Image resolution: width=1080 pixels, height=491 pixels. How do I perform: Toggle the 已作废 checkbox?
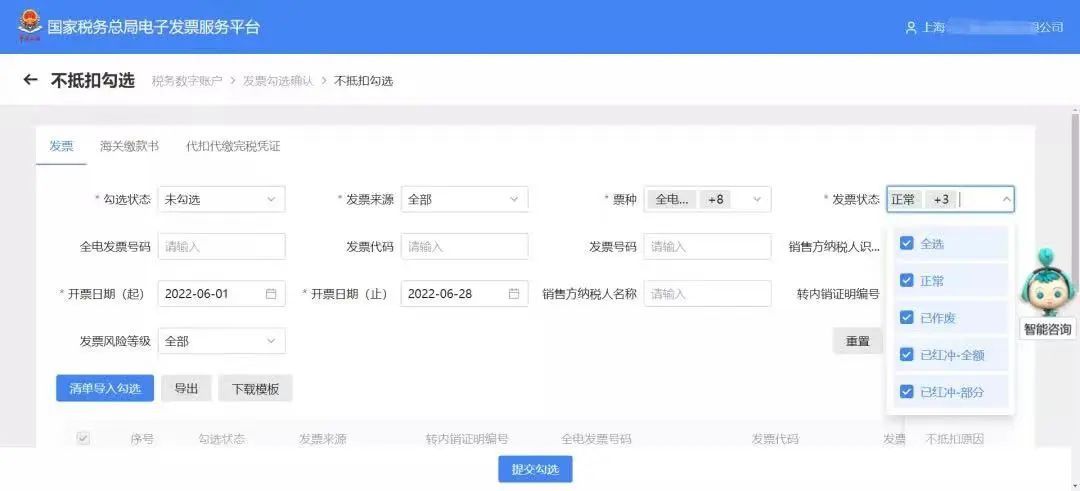pyautogui.click(x=907, y=317)
